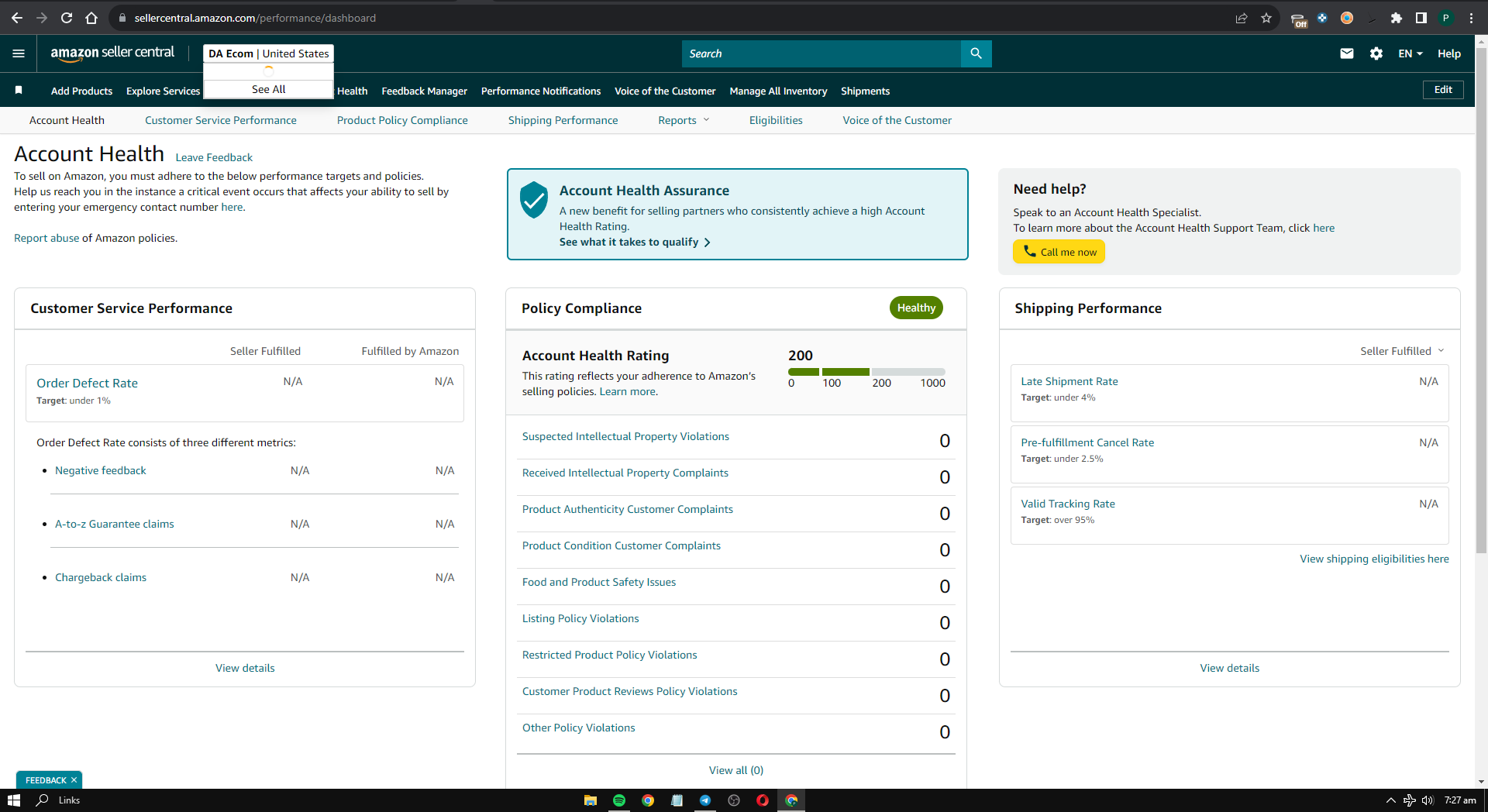Open Add Products in the favorites bar
Viewport: 1488px width, 812px height.
(x=81, y=91)
